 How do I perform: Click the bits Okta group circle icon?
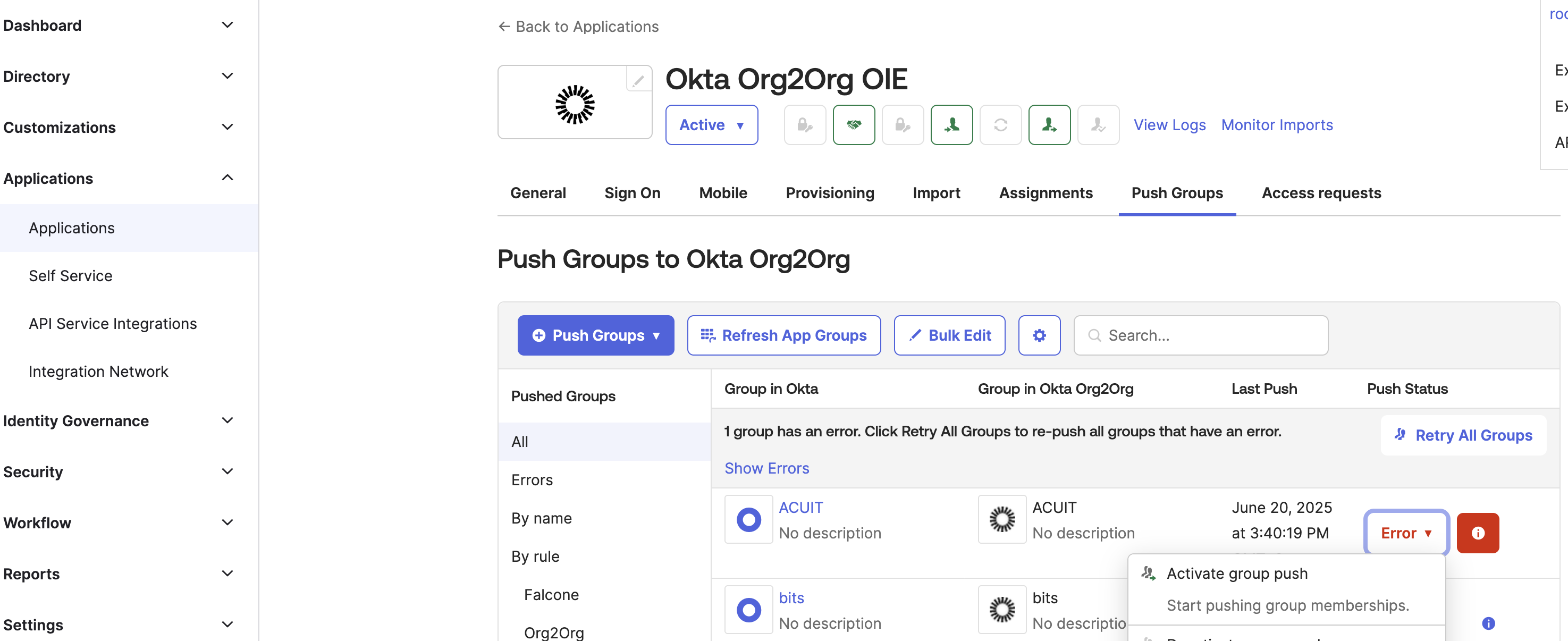(748, 610)
